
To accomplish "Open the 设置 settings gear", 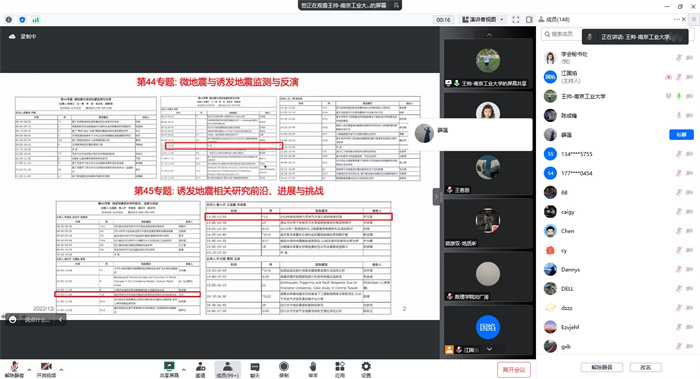I will 366,369.
